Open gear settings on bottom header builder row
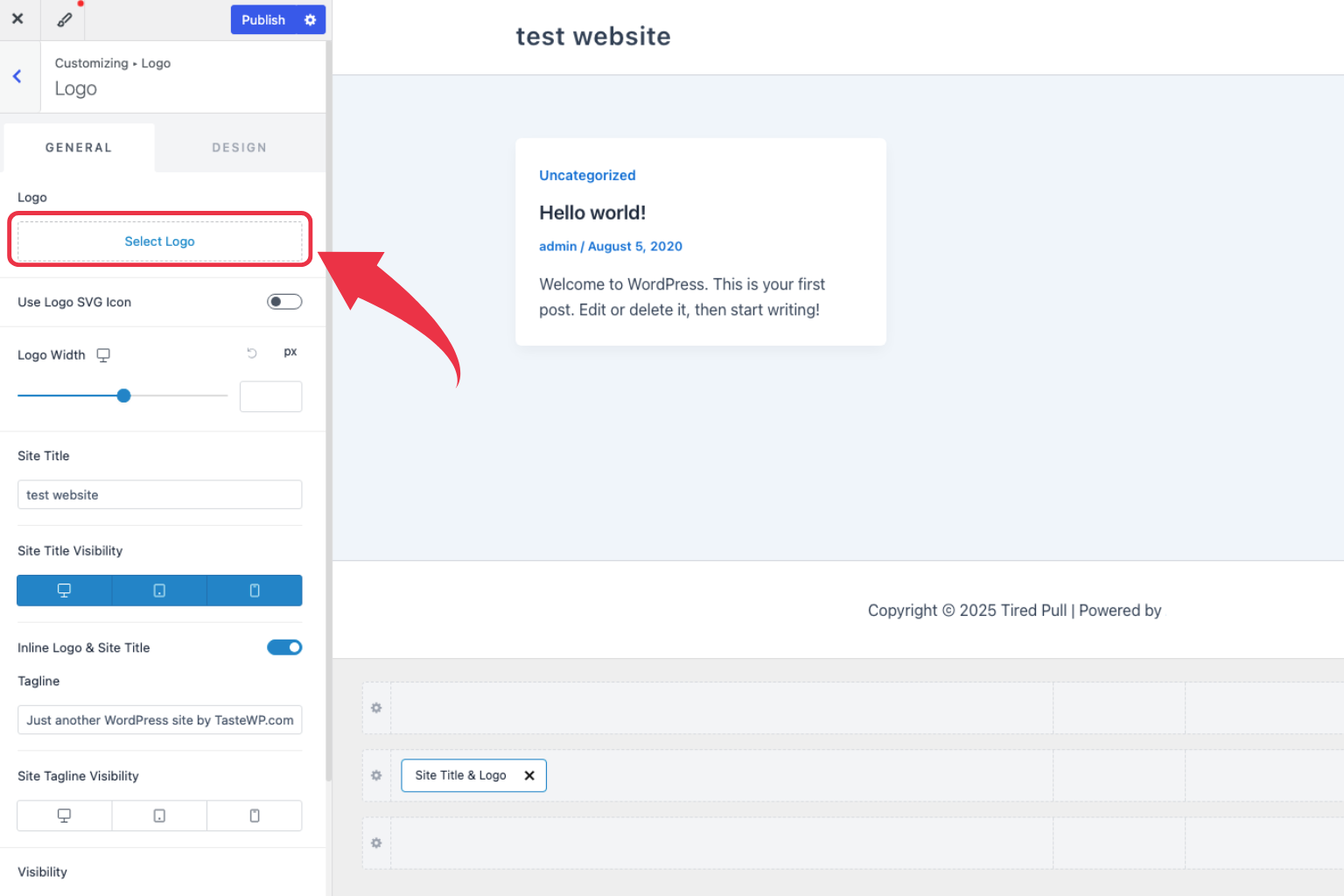This screenshot has height=896, width=1344. coord(375,843)
